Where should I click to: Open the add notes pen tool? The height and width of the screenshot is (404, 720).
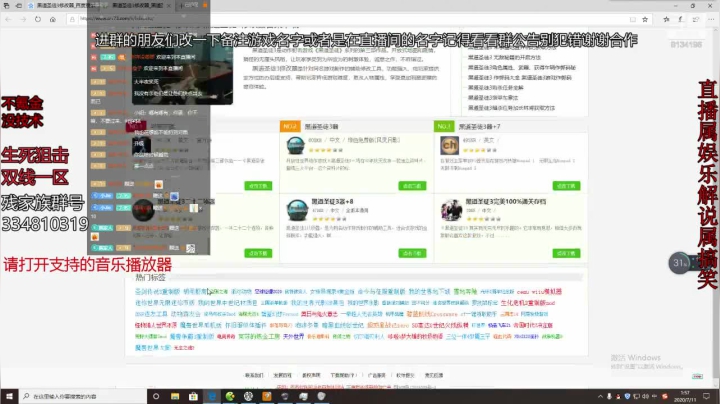pos(681,19)
